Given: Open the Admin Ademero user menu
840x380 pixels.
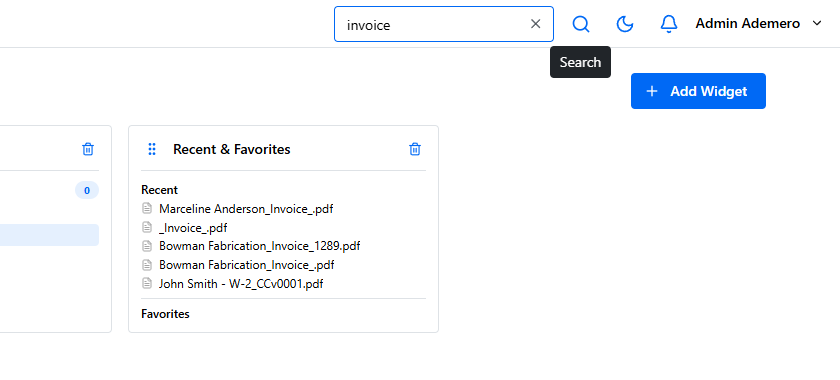Looking at the screenshot, I should (x=758, y=24).
